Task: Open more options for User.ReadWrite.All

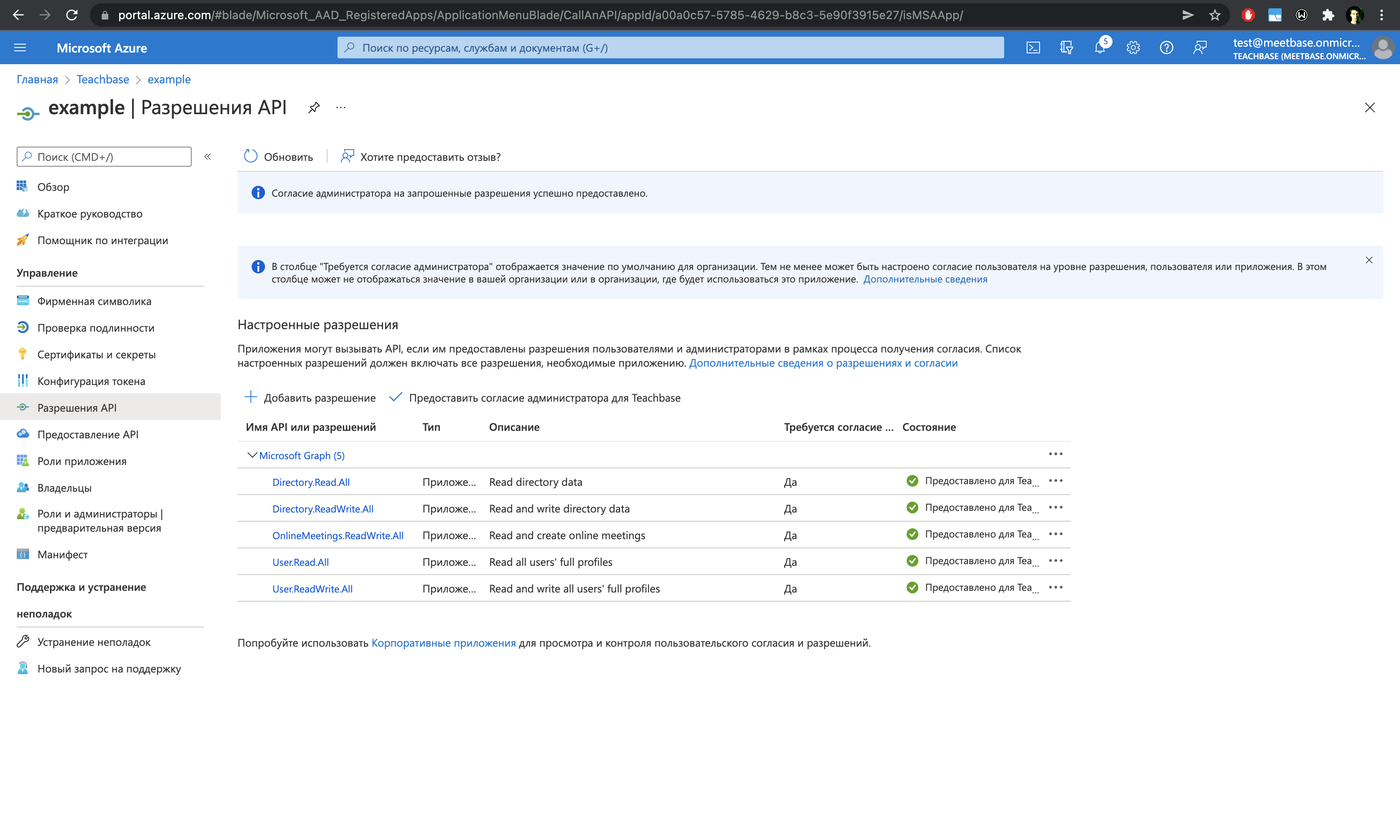Action: (x=1055, y=587)
